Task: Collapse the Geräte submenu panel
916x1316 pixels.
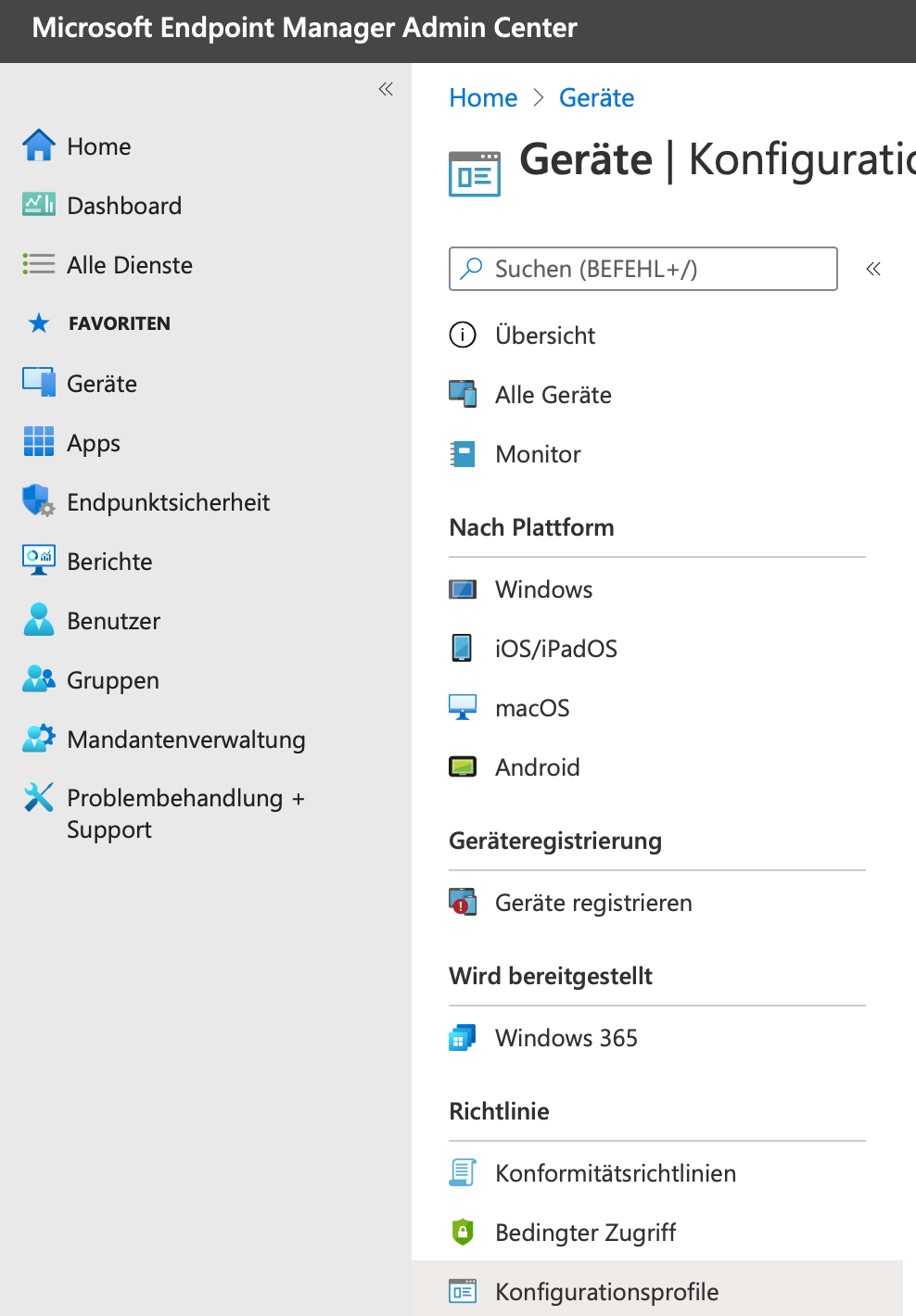Action: tap(873, 269)
